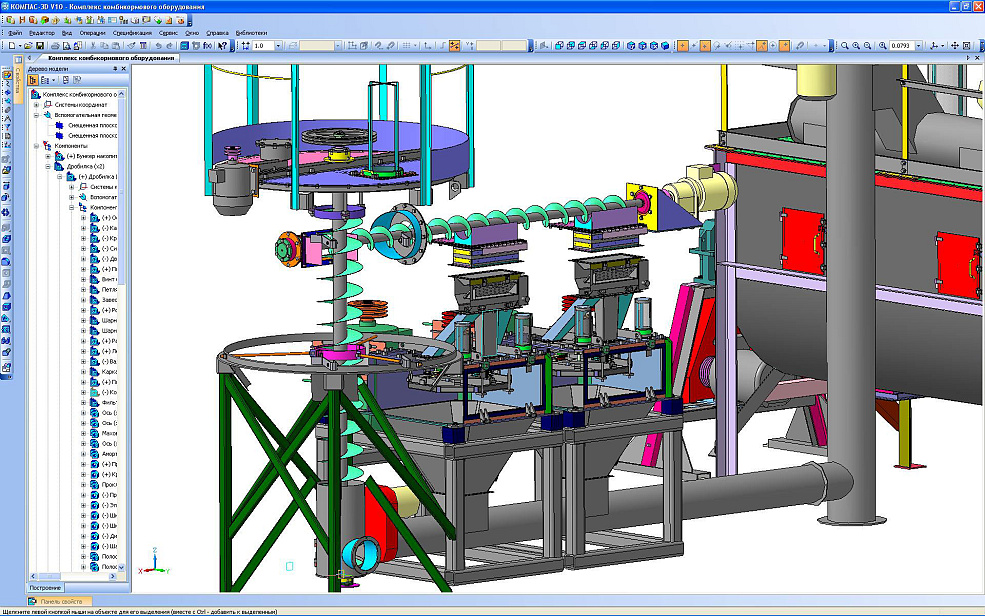Image resolution: width=985 pixels, height=616 pixels.
Task: Open the zoom scale dropdown
Action: pyautogui.click(x=919, y=46)
